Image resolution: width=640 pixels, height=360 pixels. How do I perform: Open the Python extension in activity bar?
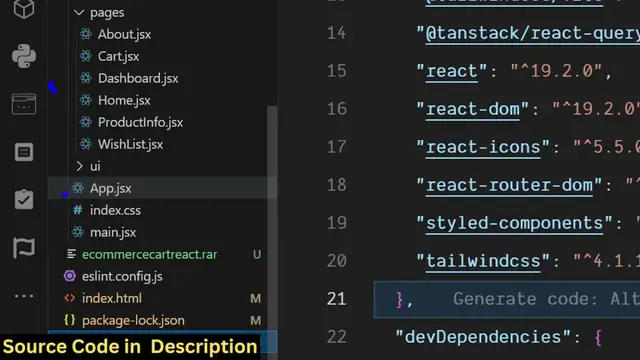pyautogui.click(x=24, y=56)
